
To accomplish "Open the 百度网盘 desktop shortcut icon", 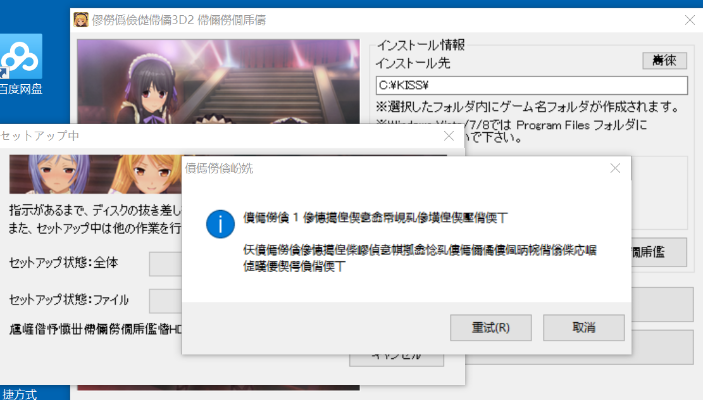I will [21, 57].
